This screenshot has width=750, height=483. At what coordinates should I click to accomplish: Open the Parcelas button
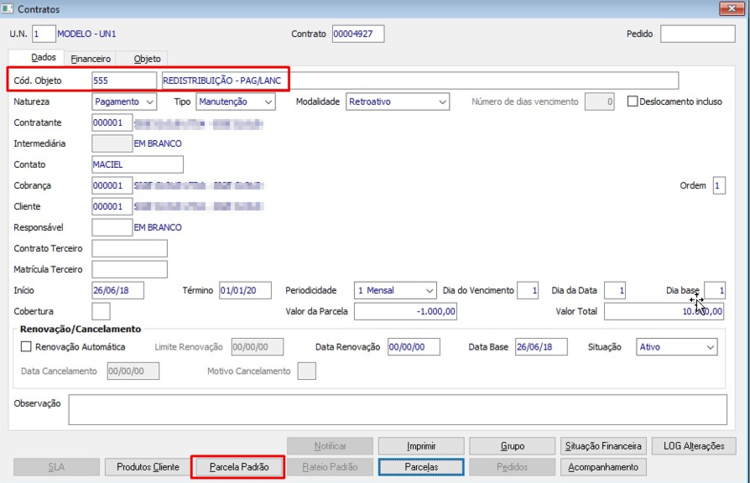pos(421,467)
